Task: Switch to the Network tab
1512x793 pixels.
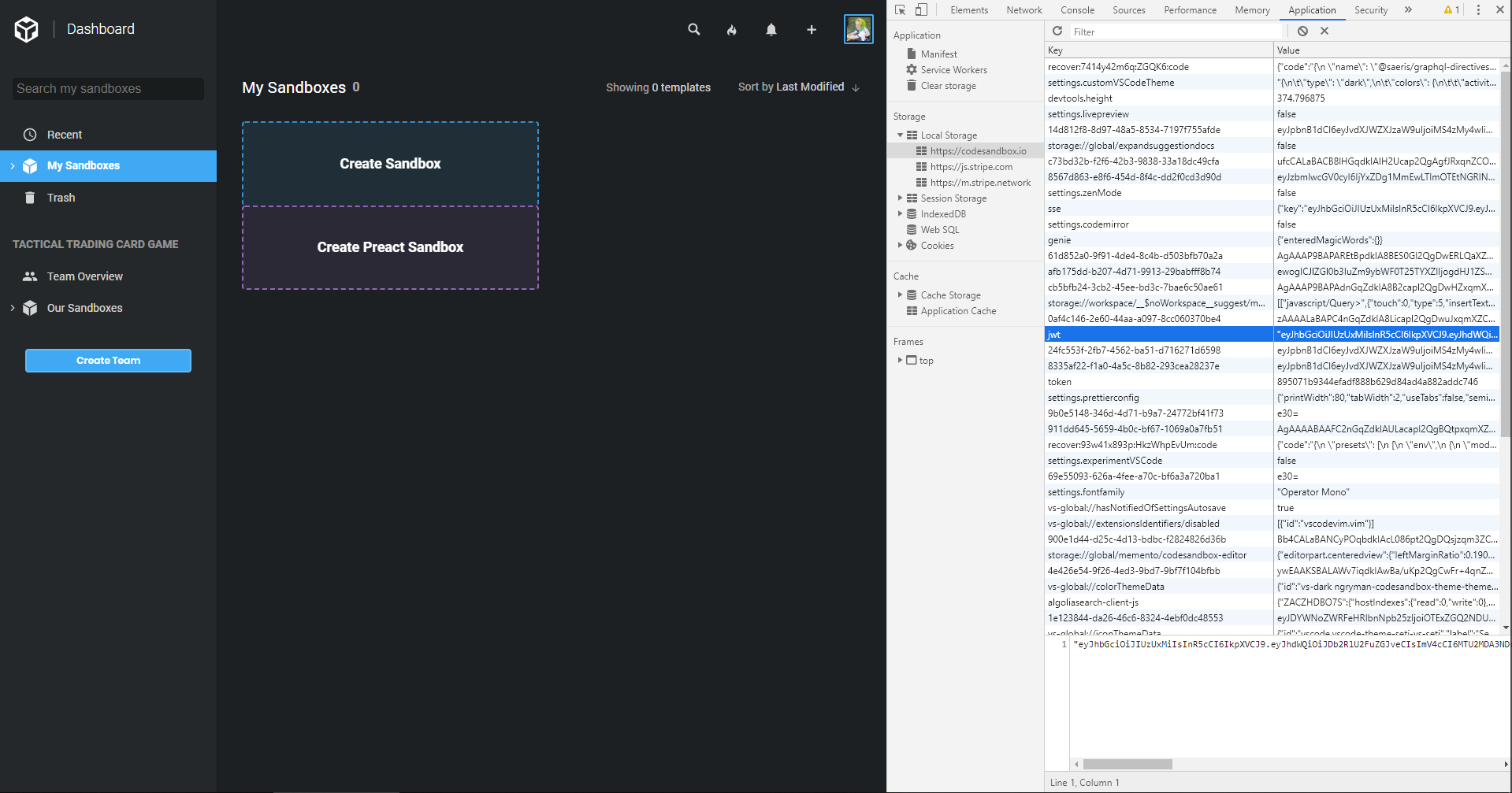Action: (1023, 9)
